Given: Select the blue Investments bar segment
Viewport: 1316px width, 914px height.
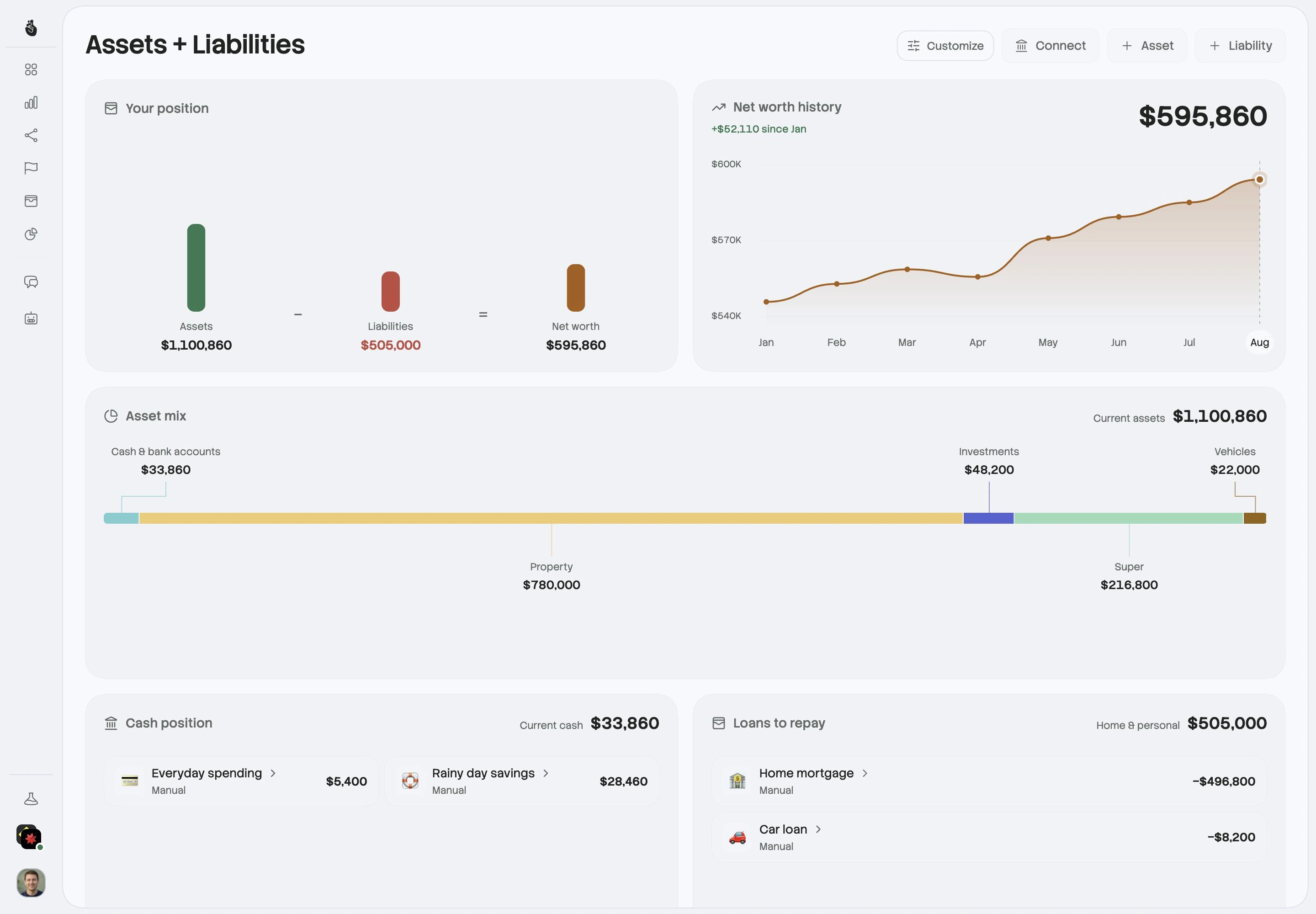Looking at the screenshot, I should [988, 518].
